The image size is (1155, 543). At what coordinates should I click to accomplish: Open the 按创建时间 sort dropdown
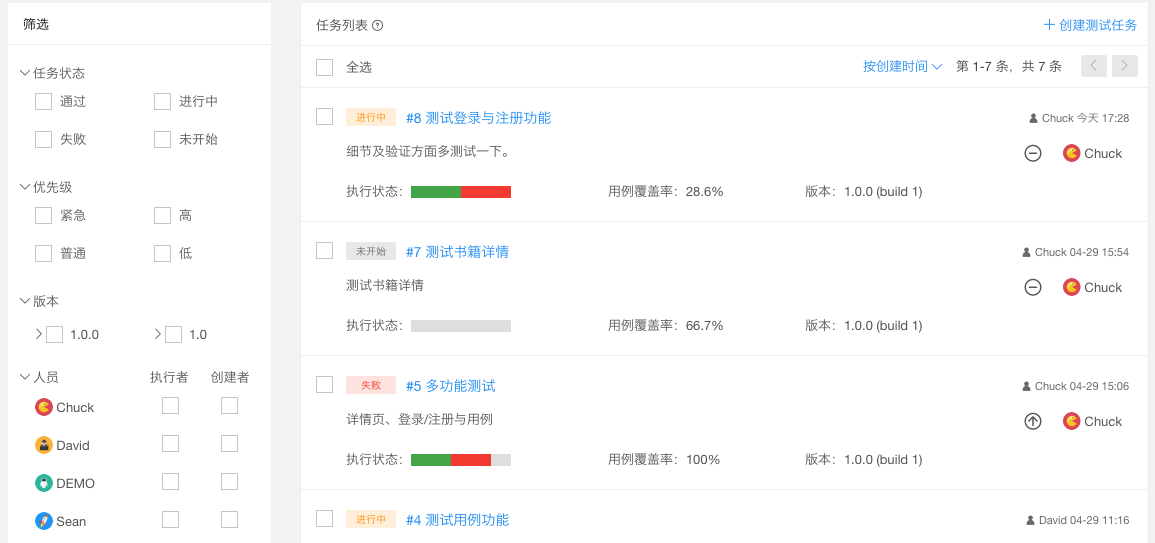(x=902, y=67)
